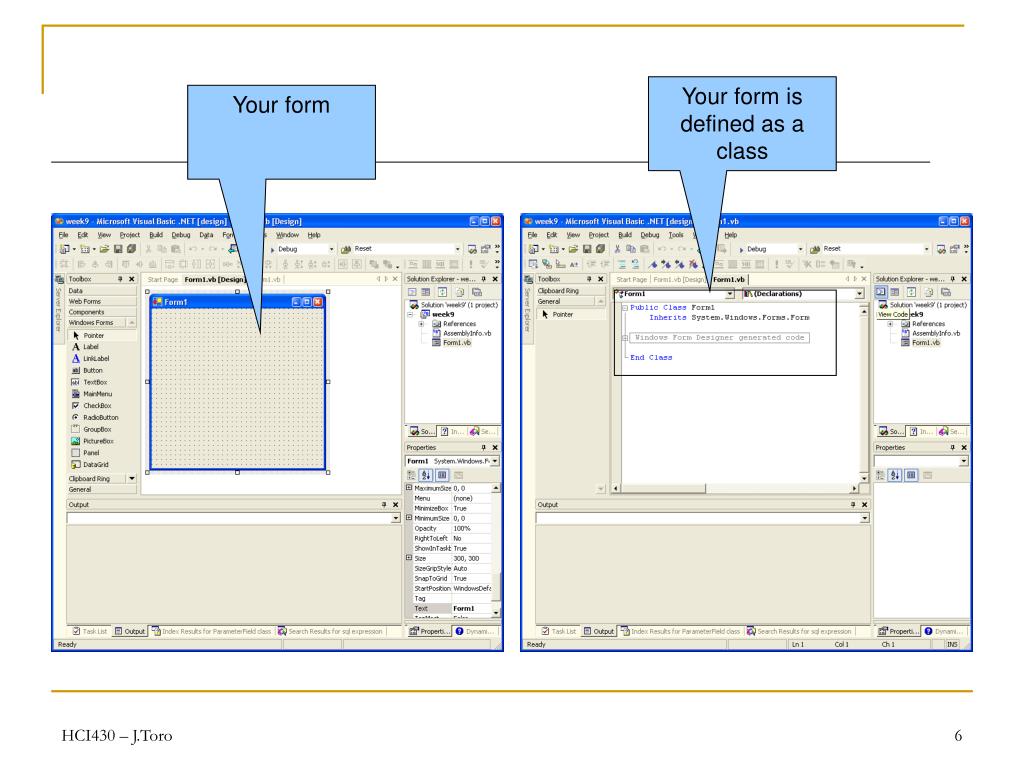
Task: Open the Tools menu in code-view window
Action: (x=676, y=235)
